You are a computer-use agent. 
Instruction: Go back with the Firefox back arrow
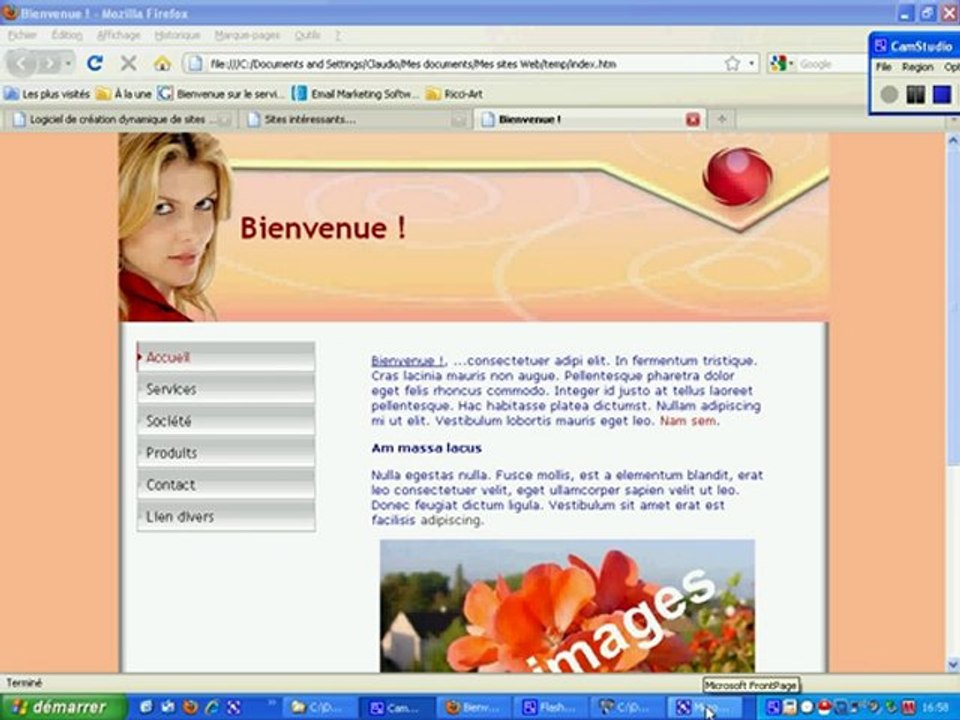(21, 63)
